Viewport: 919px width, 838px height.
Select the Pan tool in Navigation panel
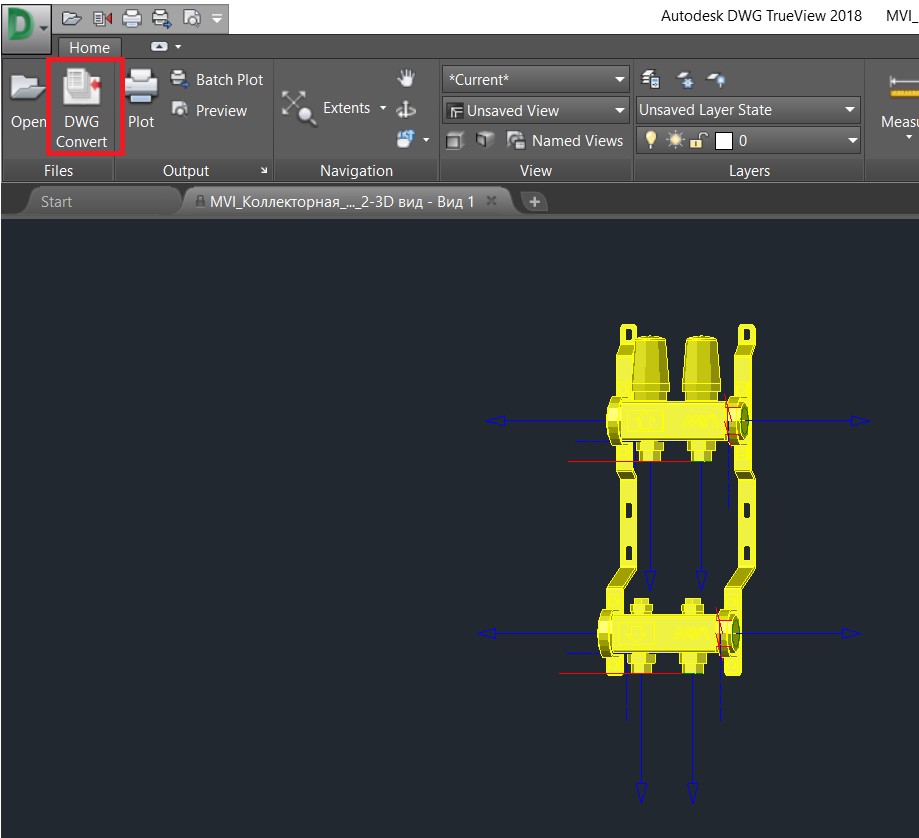pos(405,76)
